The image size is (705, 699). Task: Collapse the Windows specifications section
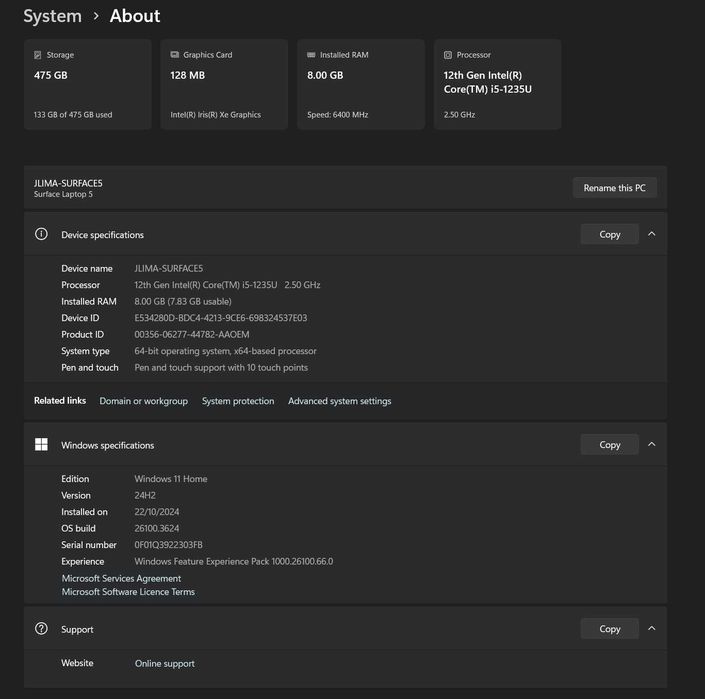[652, 445]
